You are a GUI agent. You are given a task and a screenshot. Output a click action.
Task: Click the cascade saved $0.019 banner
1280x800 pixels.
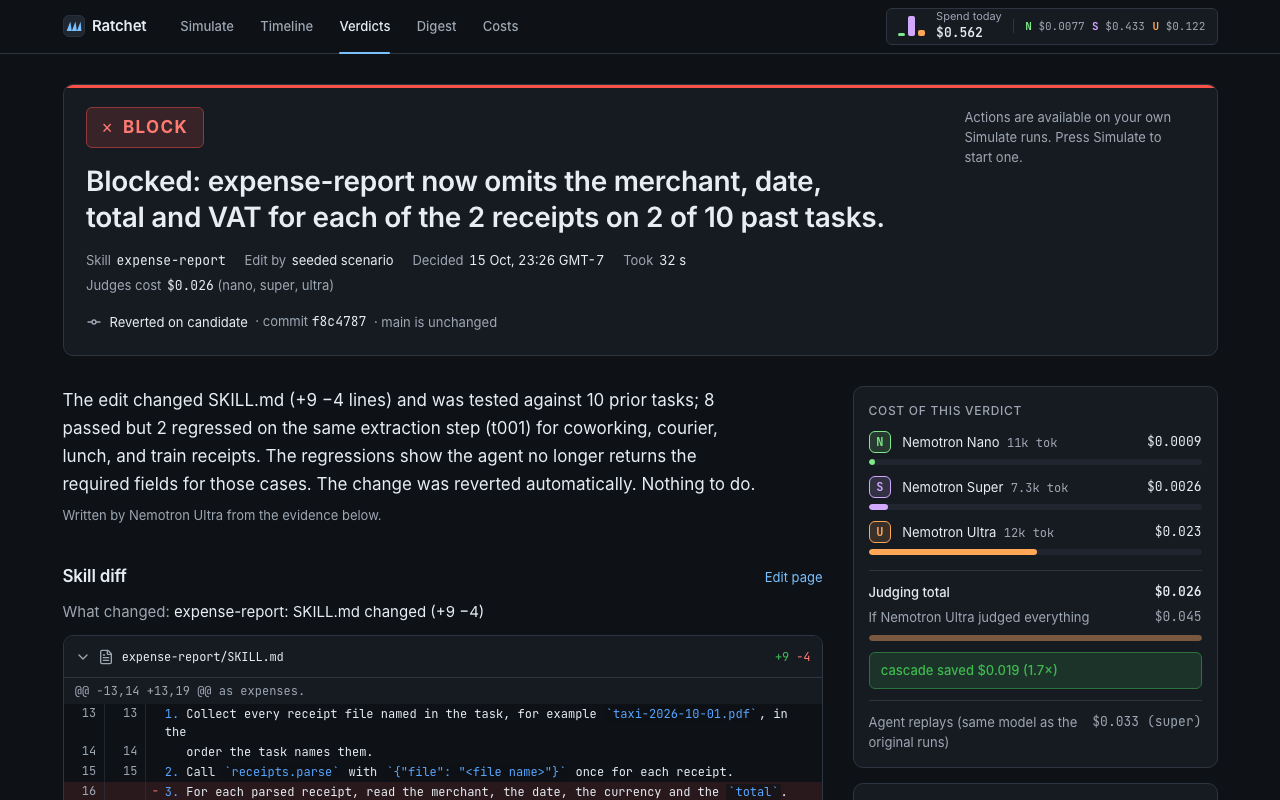click(x=1035, y=670)
